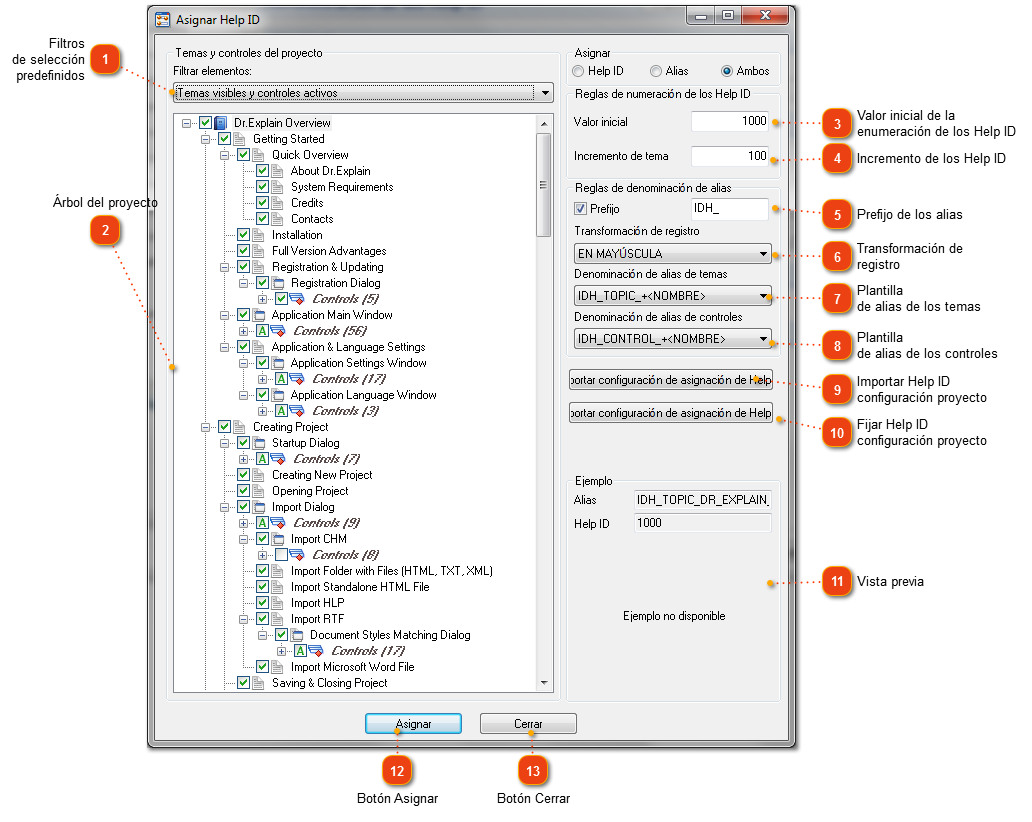
Task: Click Saving & Closing Project page icon
Action: [x=259, y=683]
